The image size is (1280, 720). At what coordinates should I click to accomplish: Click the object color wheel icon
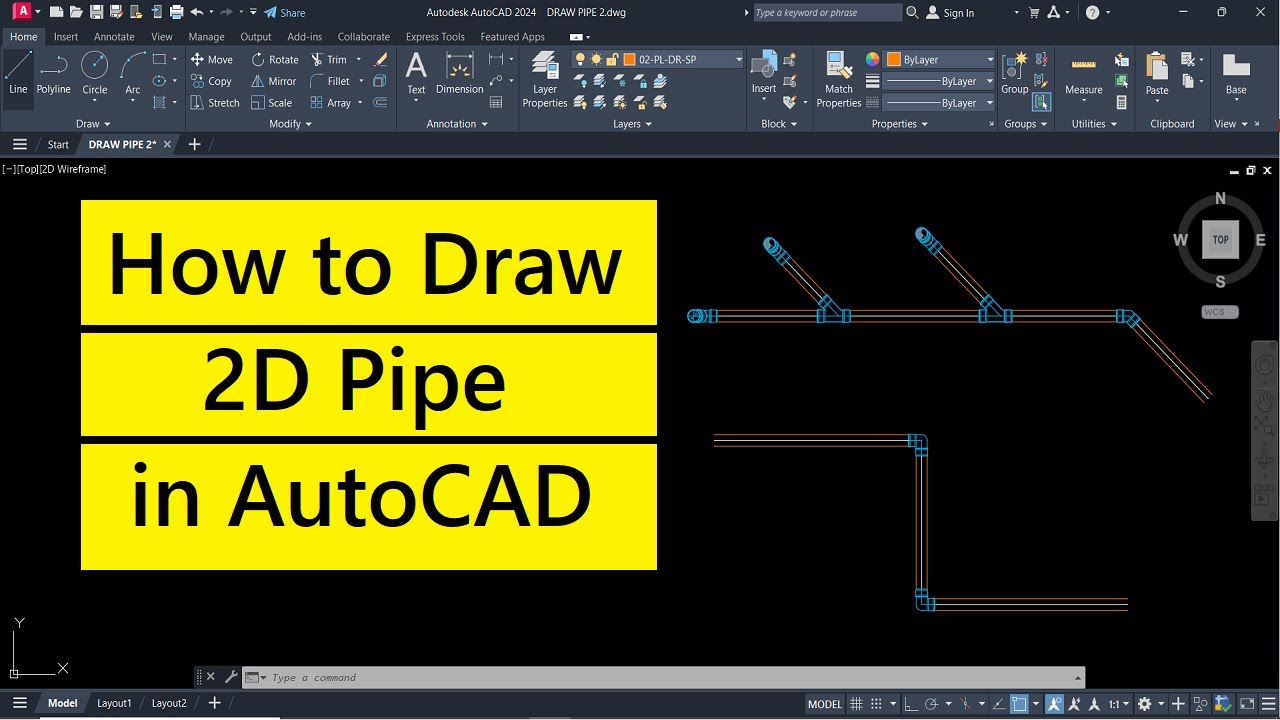coord(872,59)
